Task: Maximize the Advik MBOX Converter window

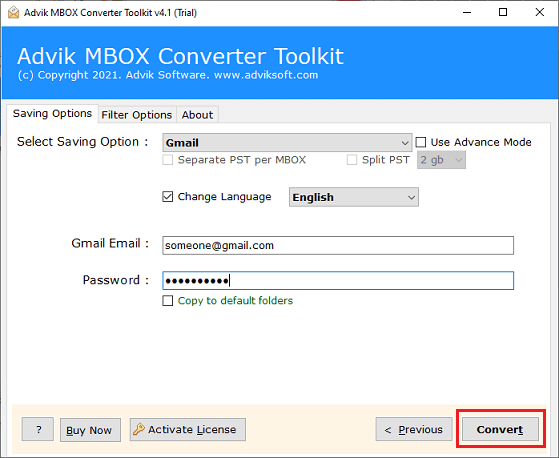Action: tap(503, 12)
